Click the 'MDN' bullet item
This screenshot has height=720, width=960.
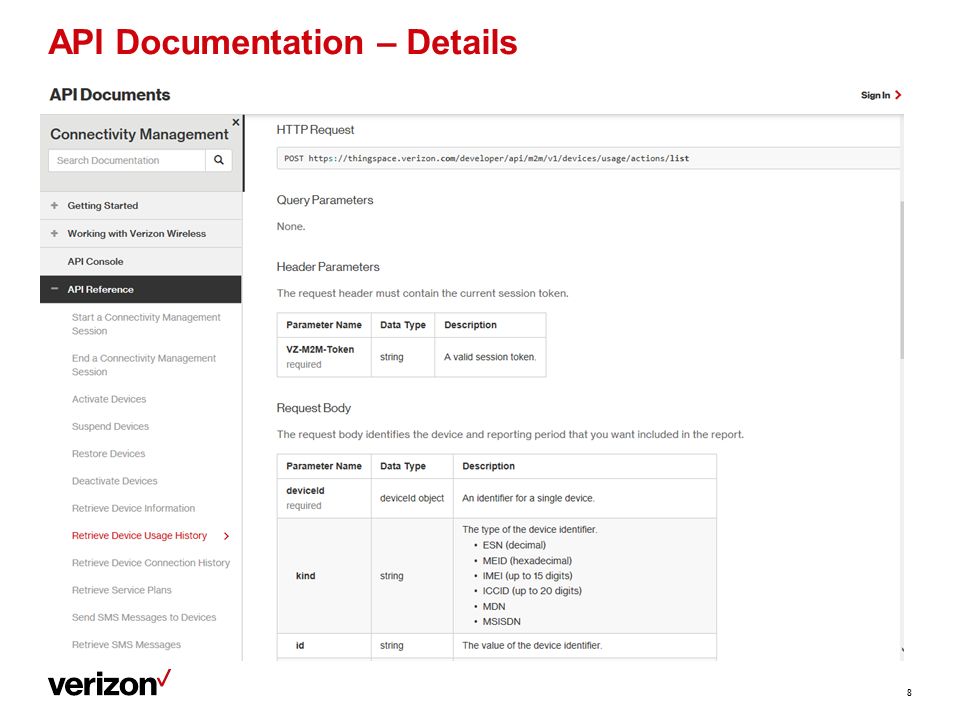click(493, 607)
